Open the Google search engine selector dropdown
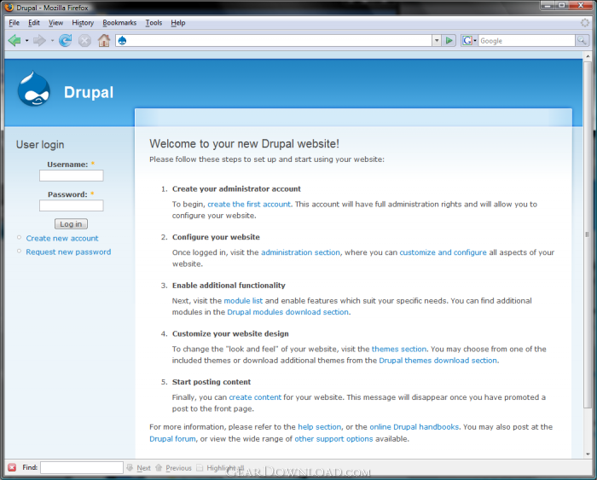The height and width of the screenshot is (480, 597). point(469,40)
